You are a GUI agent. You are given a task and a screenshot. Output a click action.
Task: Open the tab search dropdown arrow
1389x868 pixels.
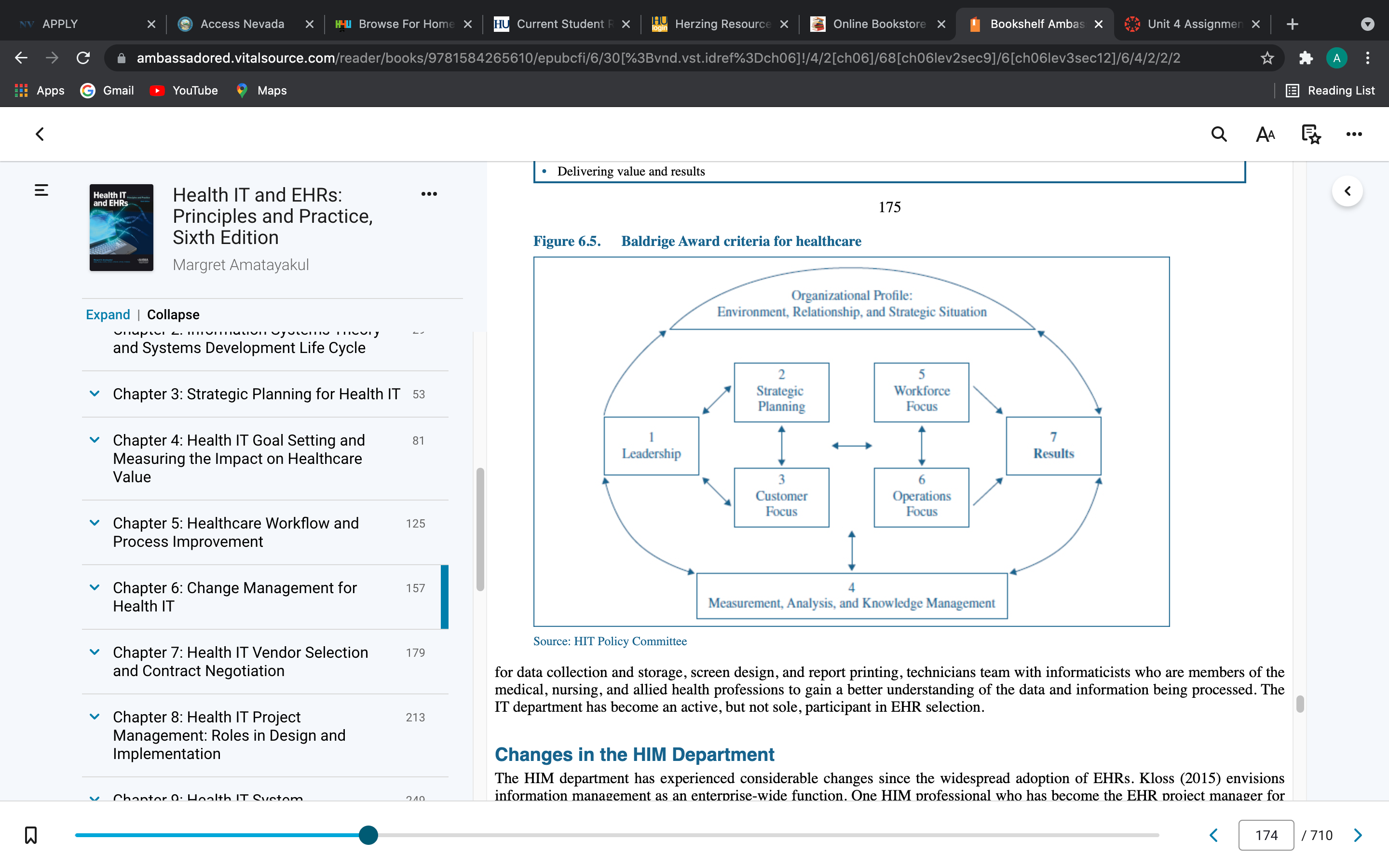(1368, 24)
